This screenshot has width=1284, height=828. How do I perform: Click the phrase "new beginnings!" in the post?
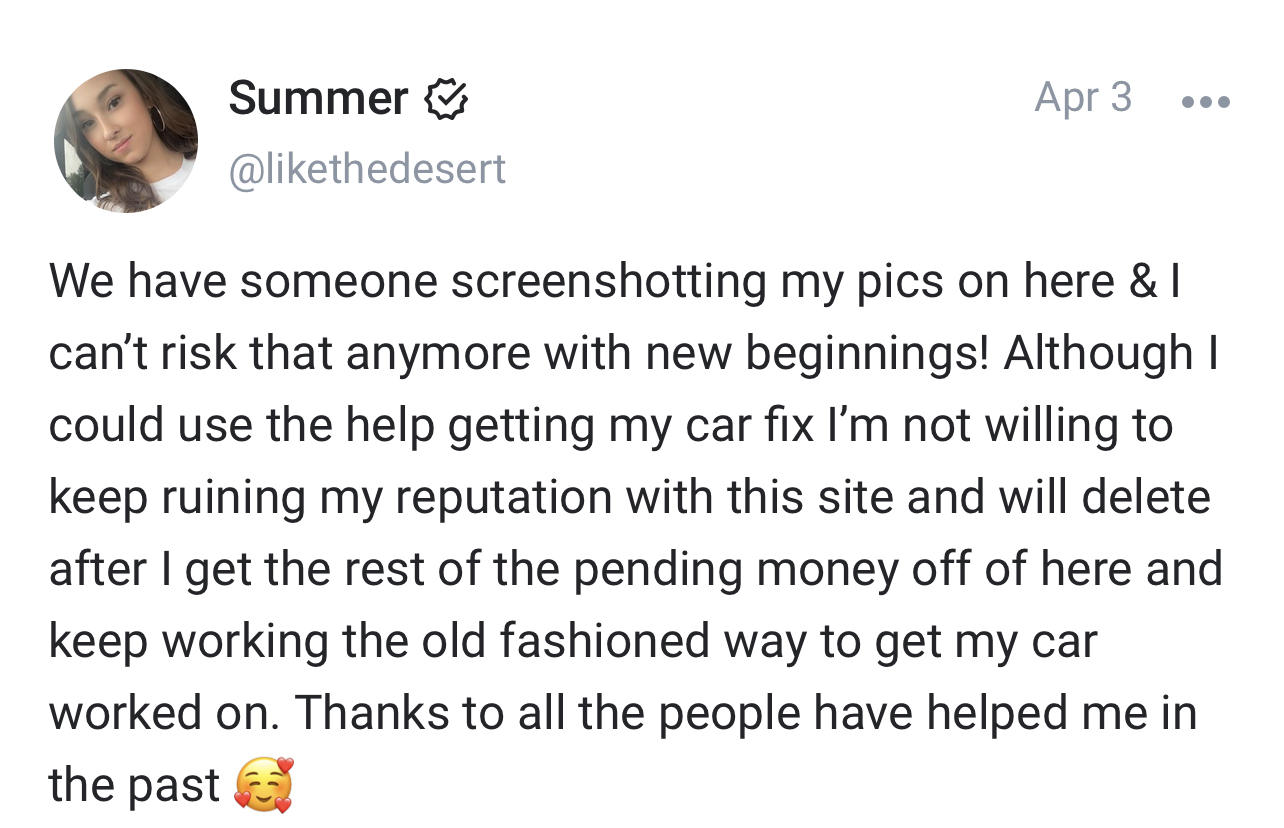tap(869, 354)
